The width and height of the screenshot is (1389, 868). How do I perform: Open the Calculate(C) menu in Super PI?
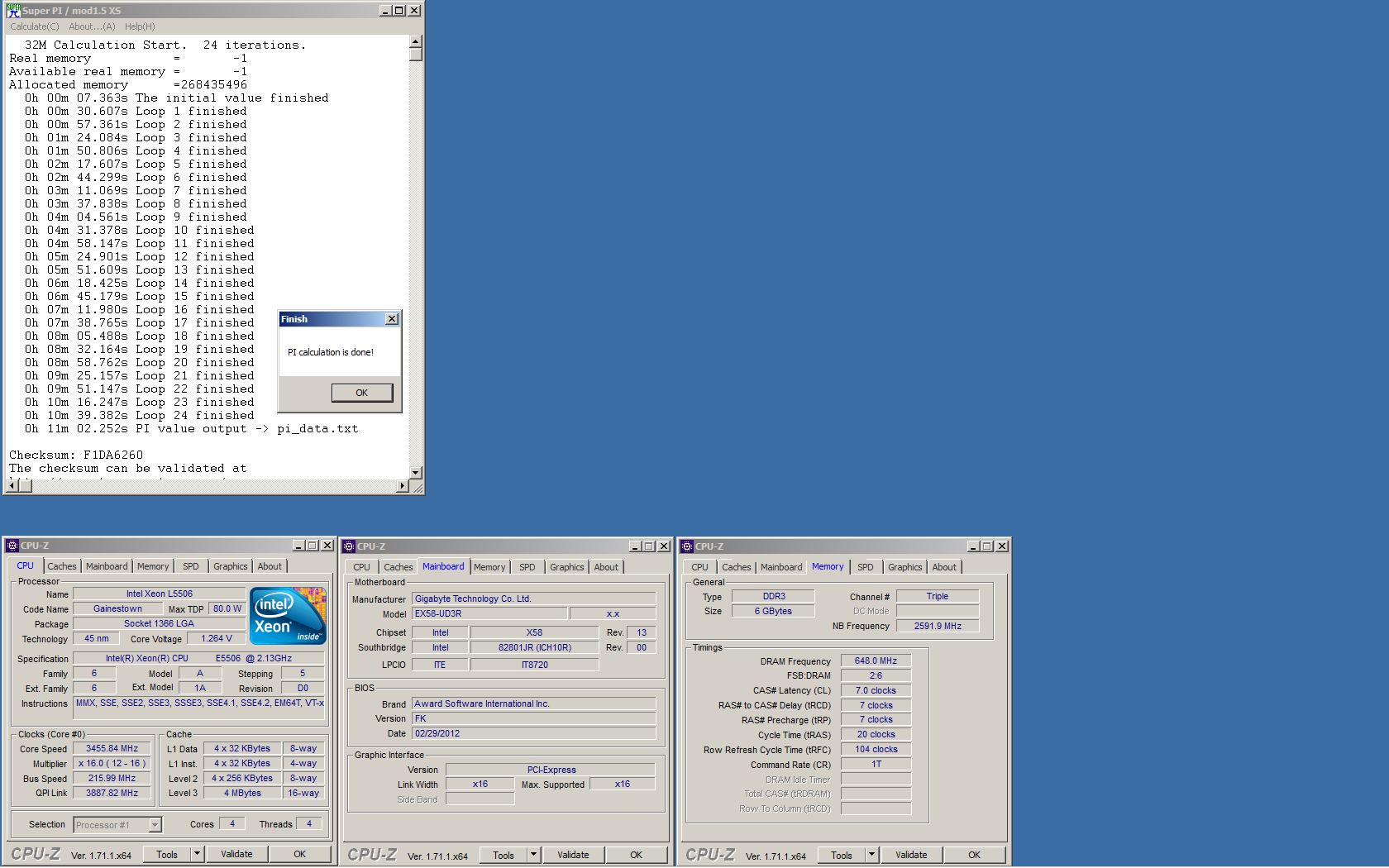coord(35,26)
